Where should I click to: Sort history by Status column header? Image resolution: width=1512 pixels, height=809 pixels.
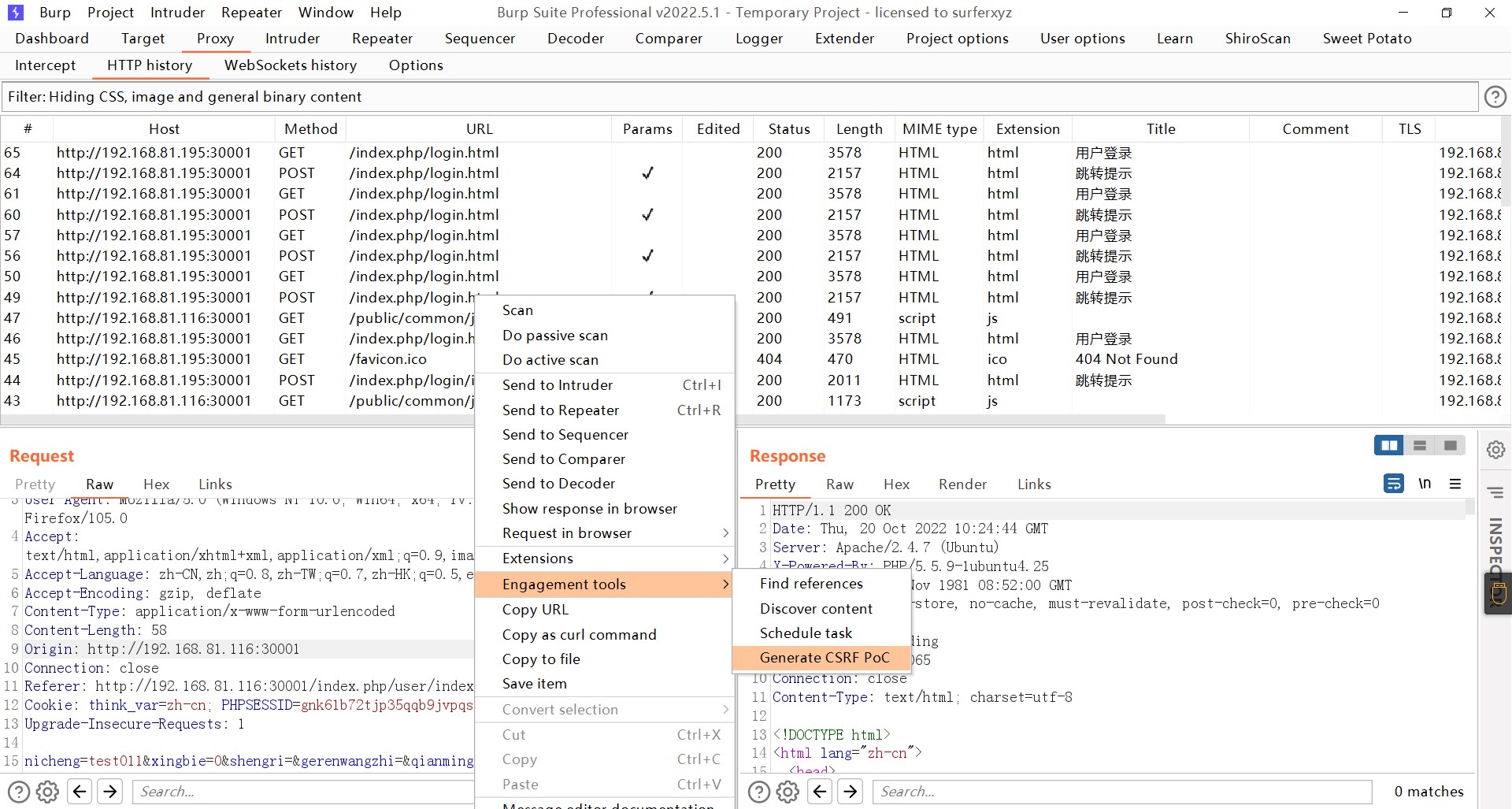789,129
